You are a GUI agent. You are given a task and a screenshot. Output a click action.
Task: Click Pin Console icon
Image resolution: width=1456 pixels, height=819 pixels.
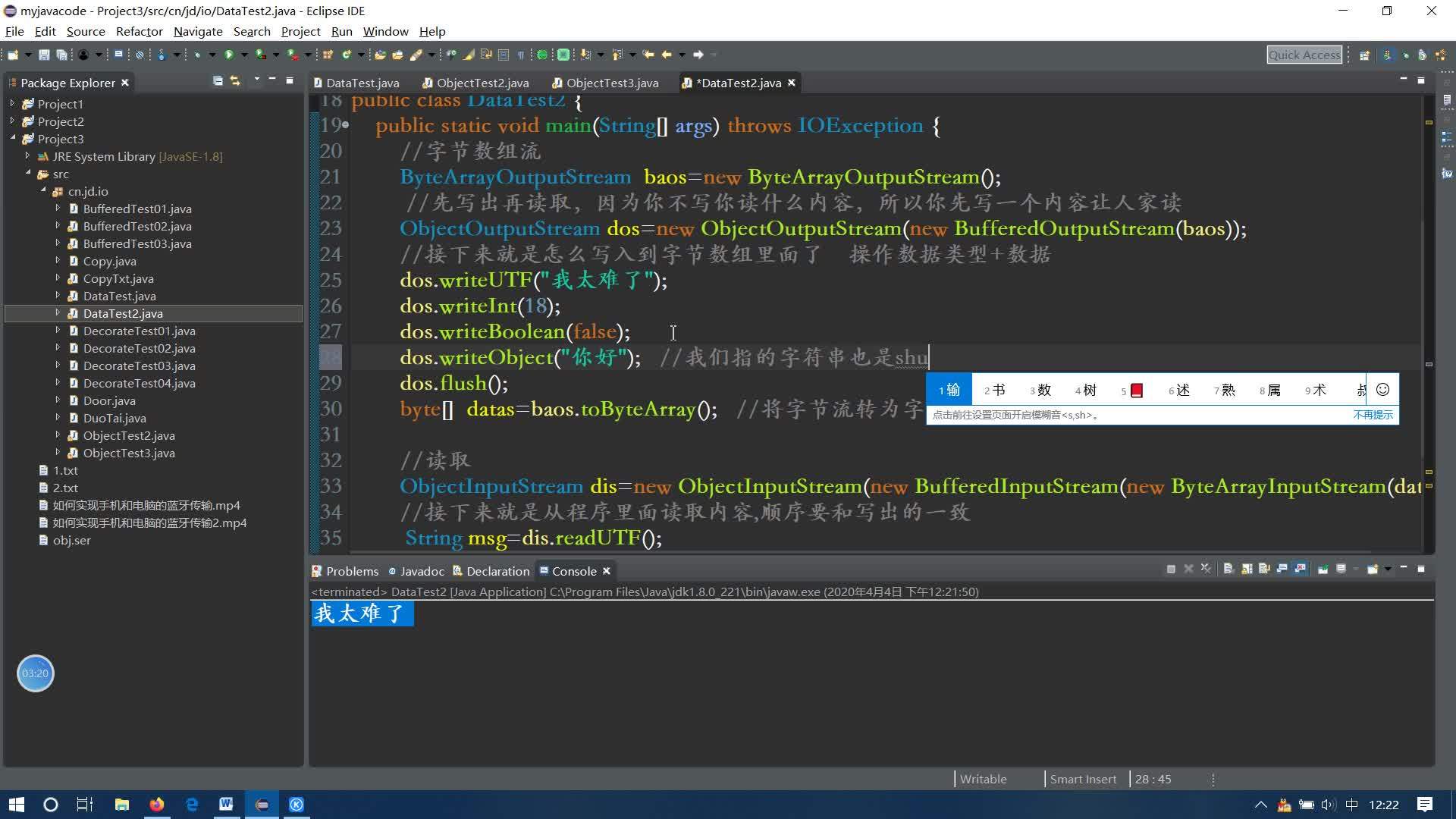click(x=1323, y=569)
